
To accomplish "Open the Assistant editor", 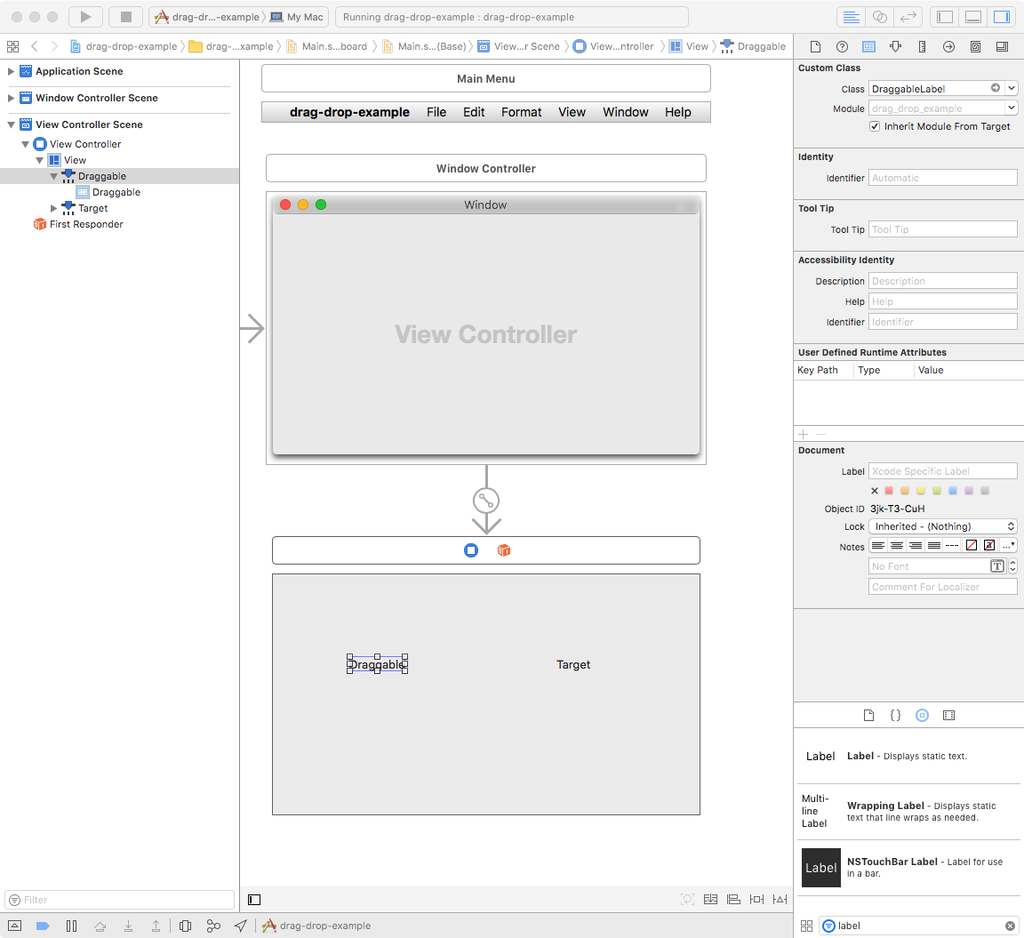I will click(880, 17).
